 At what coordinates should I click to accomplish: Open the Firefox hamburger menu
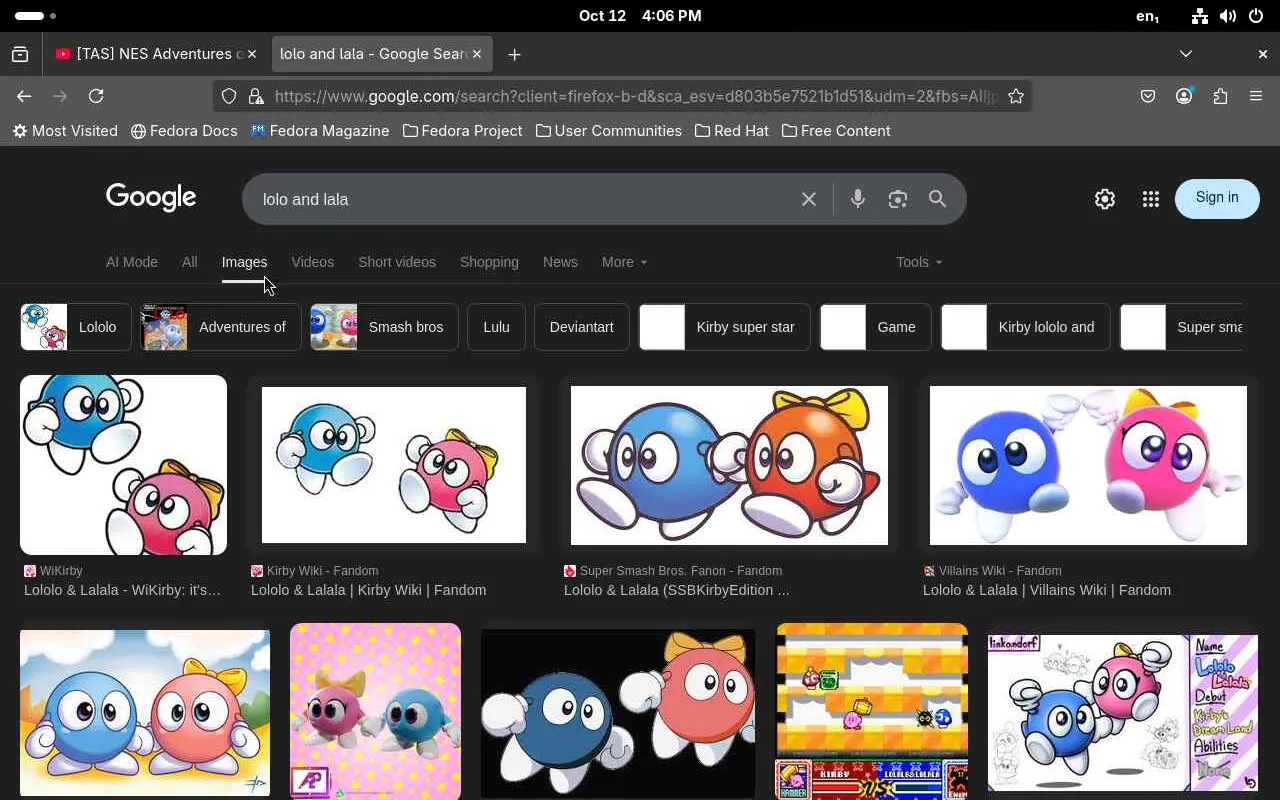pos(1256,96)
